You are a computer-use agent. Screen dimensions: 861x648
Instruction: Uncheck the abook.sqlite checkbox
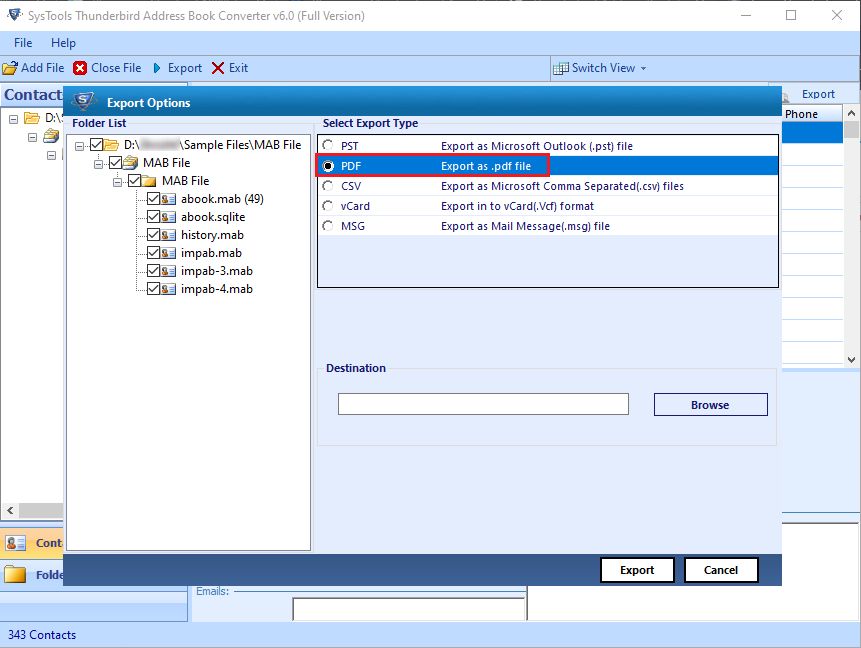[153, 216]
